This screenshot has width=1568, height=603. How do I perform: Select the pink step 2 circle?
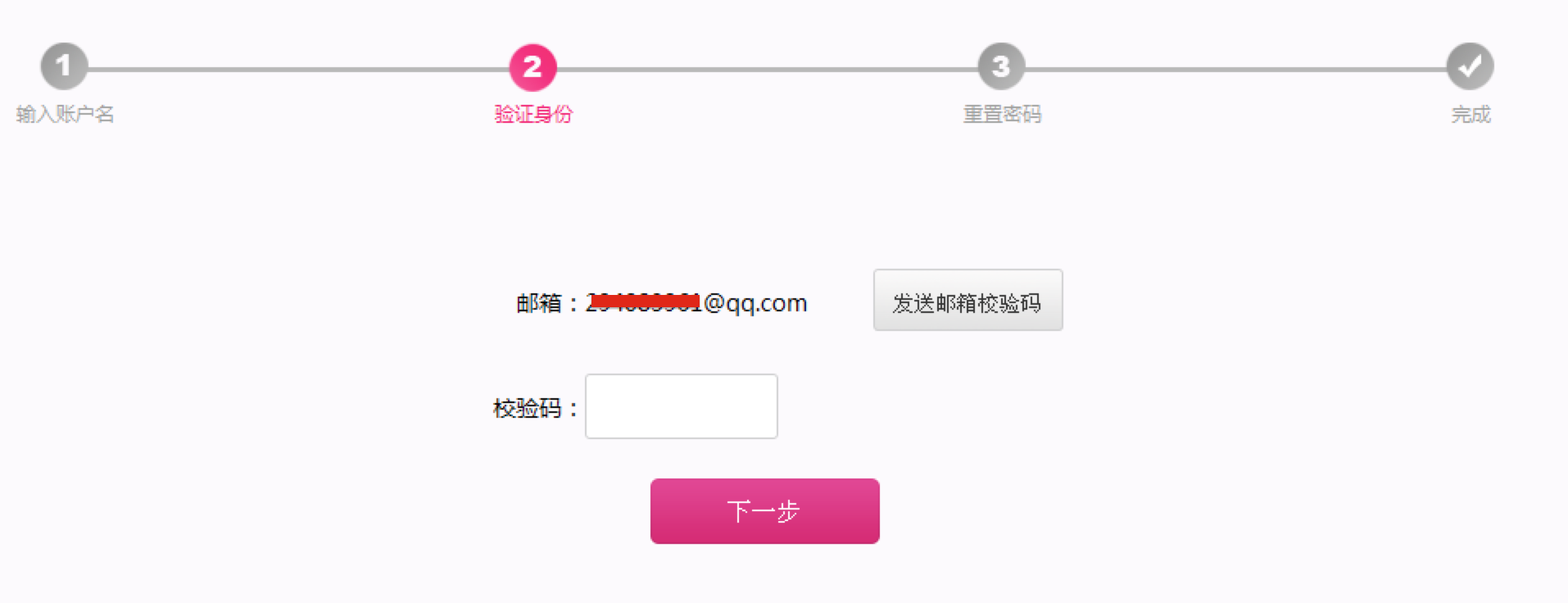[532, 66]
